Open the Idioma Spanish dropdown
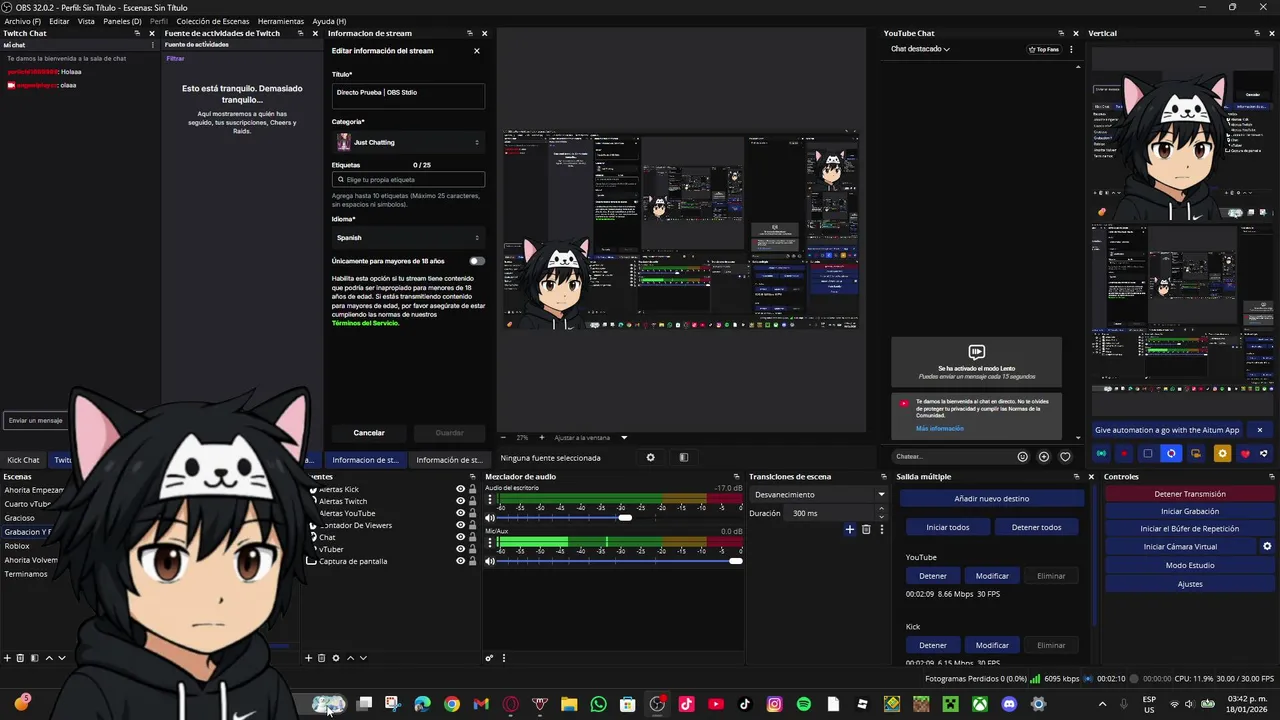 pos(408,238)
